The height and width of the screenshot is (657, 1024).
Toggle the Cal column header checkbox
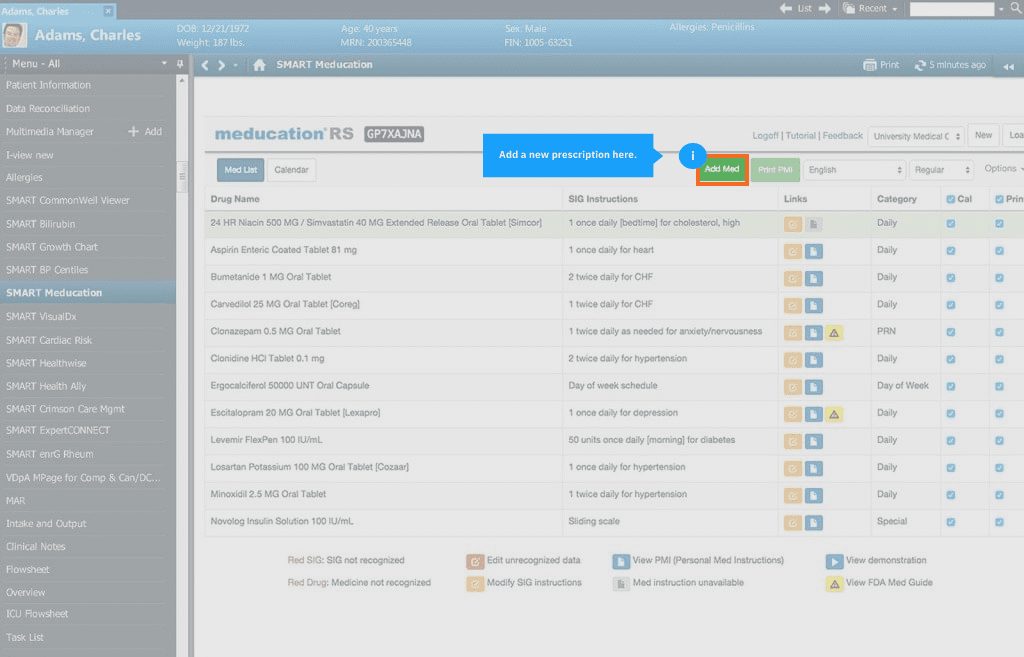click(x=951, y=199)
